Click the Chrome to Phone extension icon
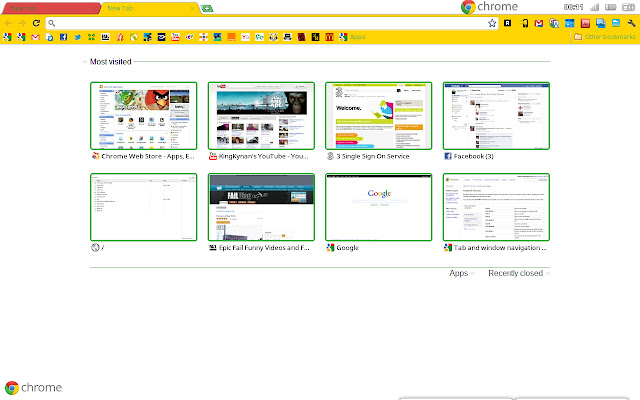The width and height of the screenshot is (640, 400). pos(524,23)
